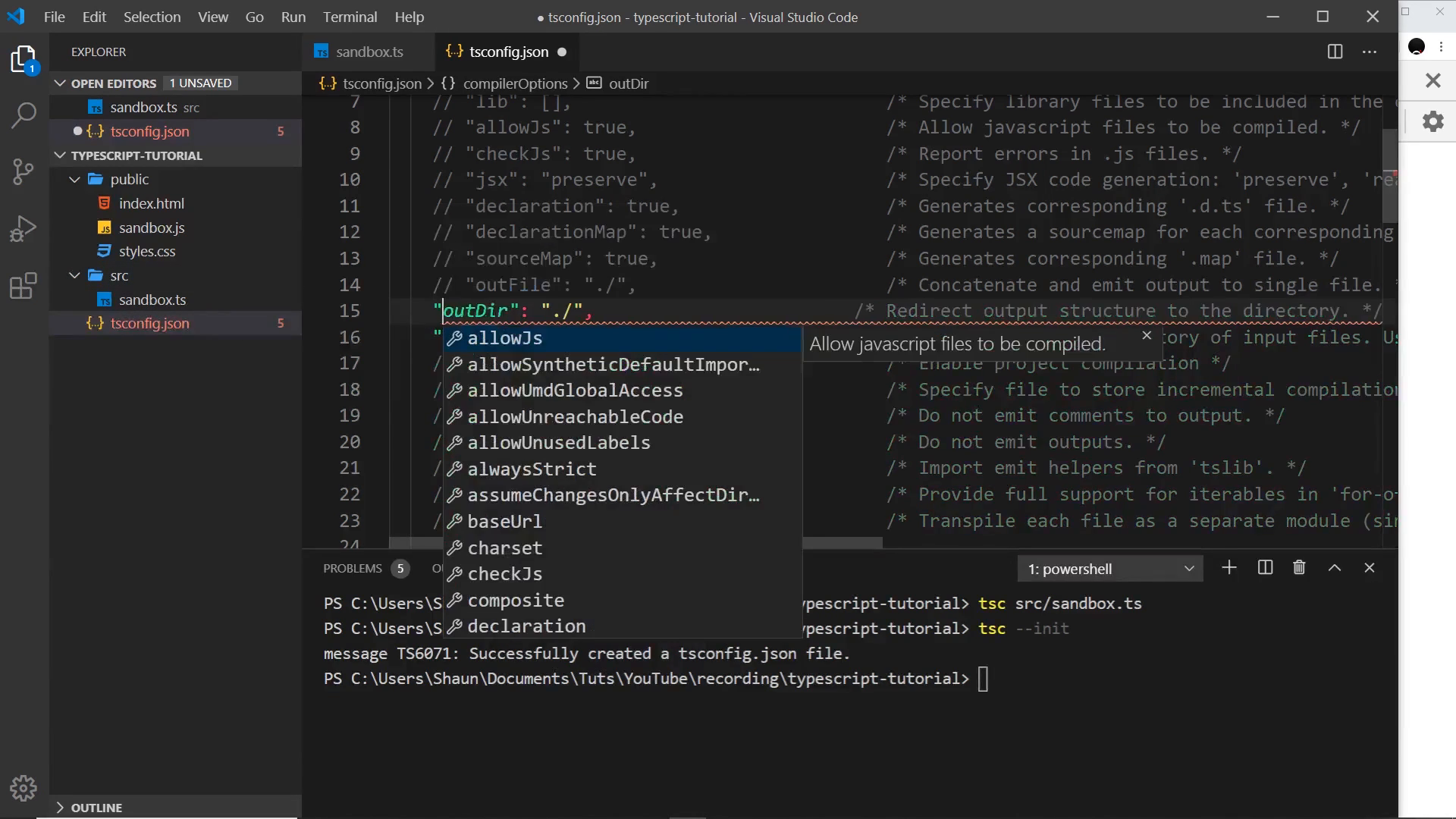The height and width of the screenshot is (819, 1456).
Task: Click compilerOptions in the breadcrumb
Action: click(x=515, y=83)
